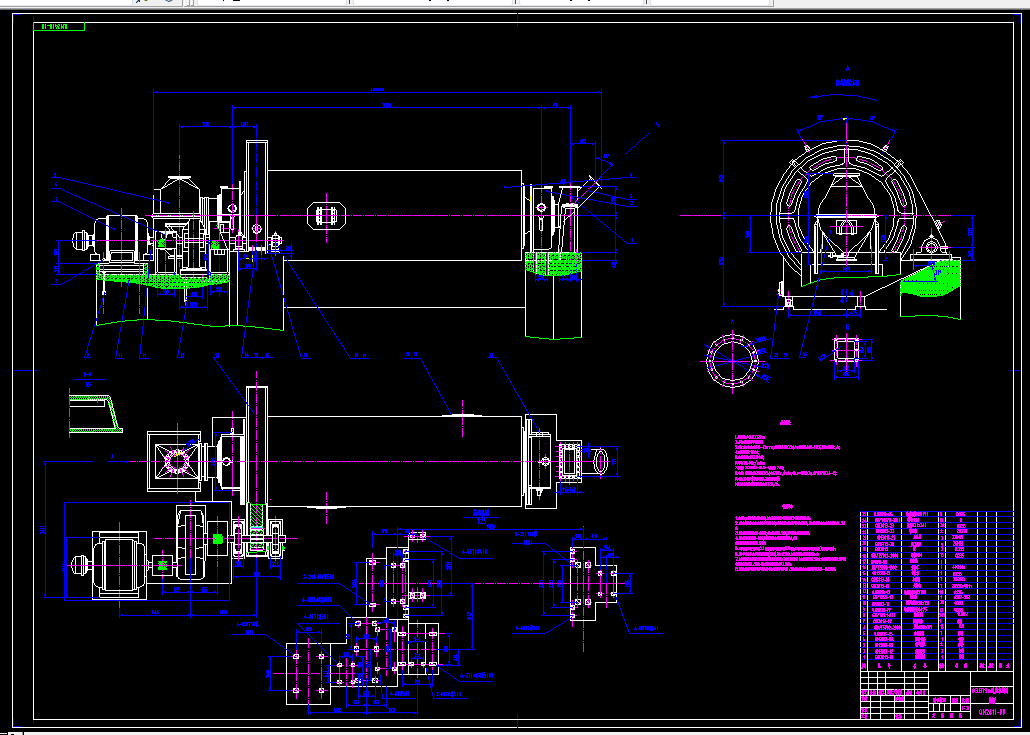Select the square feed hopper in the plan view
Image resolution: width=1030 pixels, height=735 pixels.
tap(174, 461)
